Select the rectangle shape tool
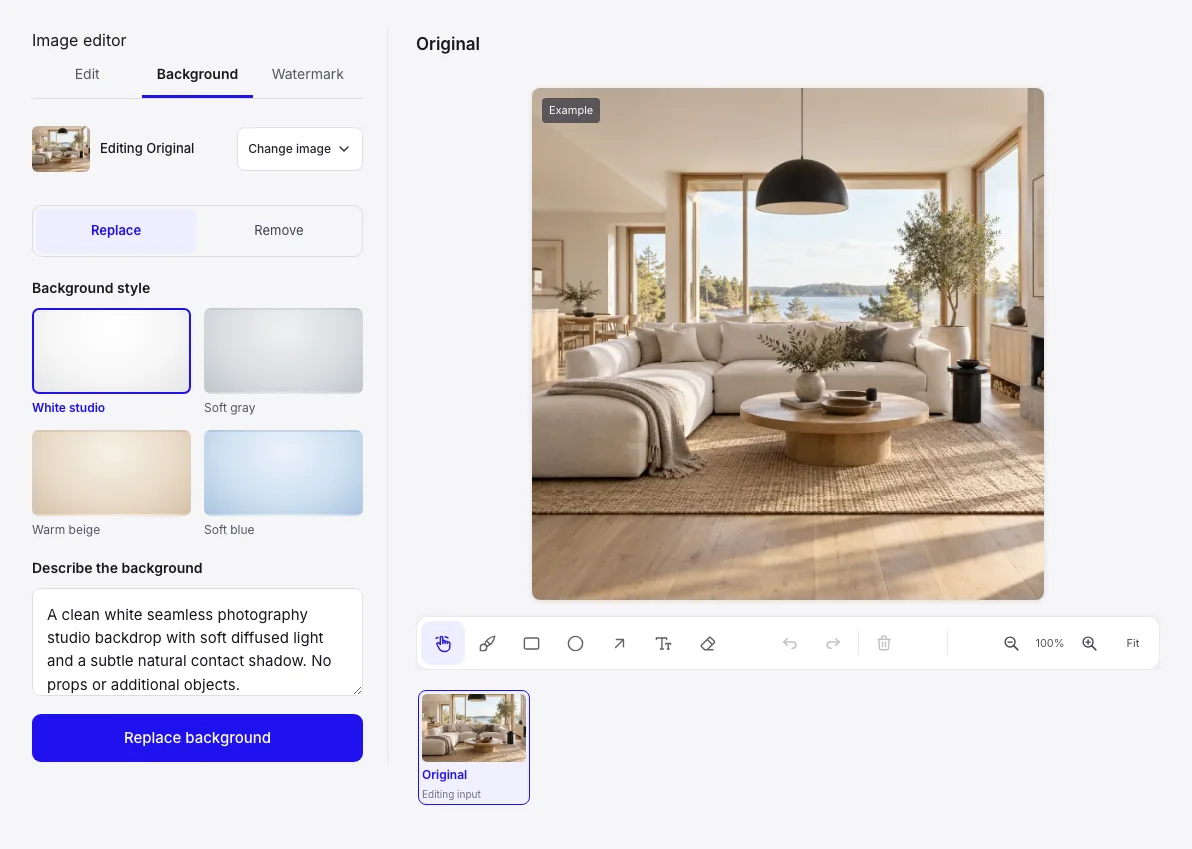Viewport: 1192px width, 849px height. pyautogui.click(x=531, y=644)
